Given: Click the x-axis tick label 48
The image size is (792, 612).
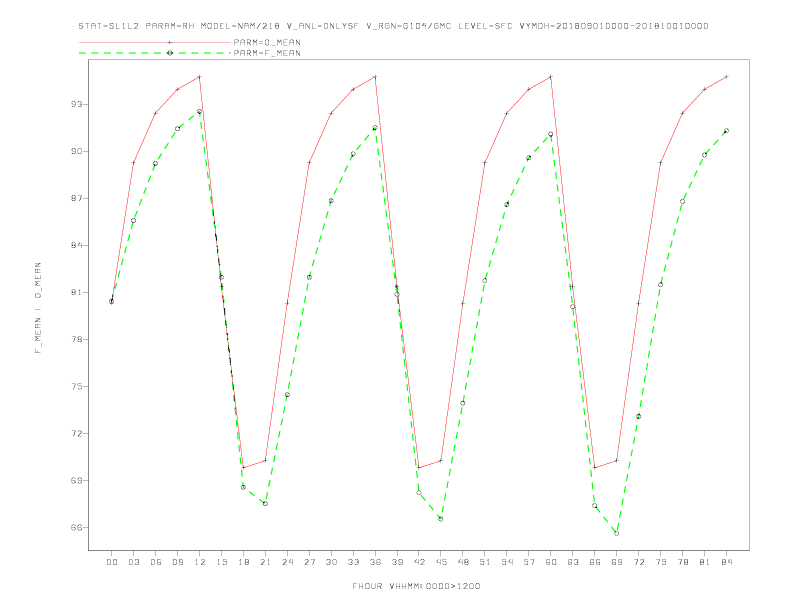Looking at the screenshot, I should coord(463,562).
